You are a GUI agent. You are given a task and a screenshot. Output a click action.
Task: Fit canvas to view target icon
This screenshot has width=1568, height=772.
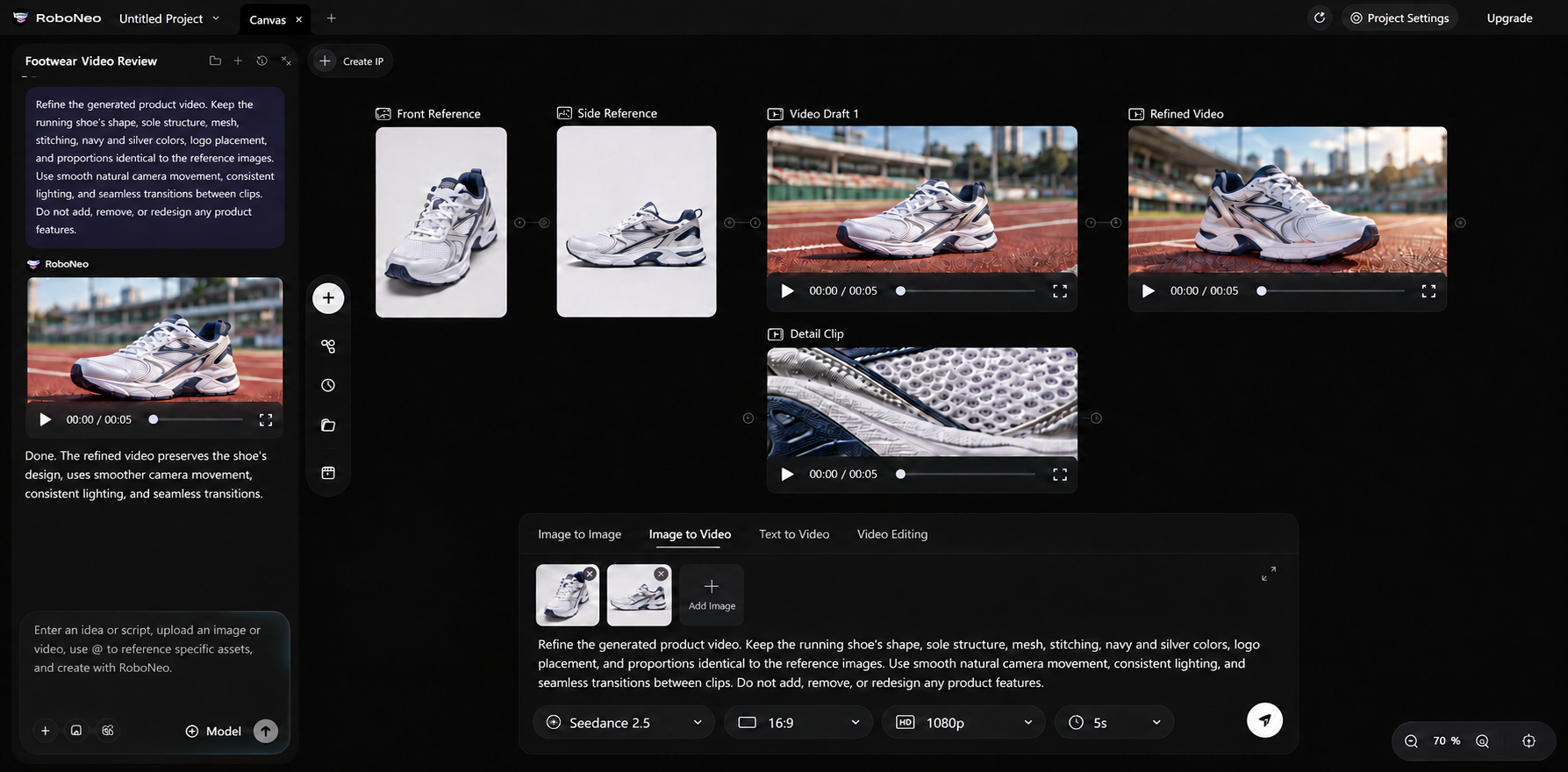click(1529, 741)
